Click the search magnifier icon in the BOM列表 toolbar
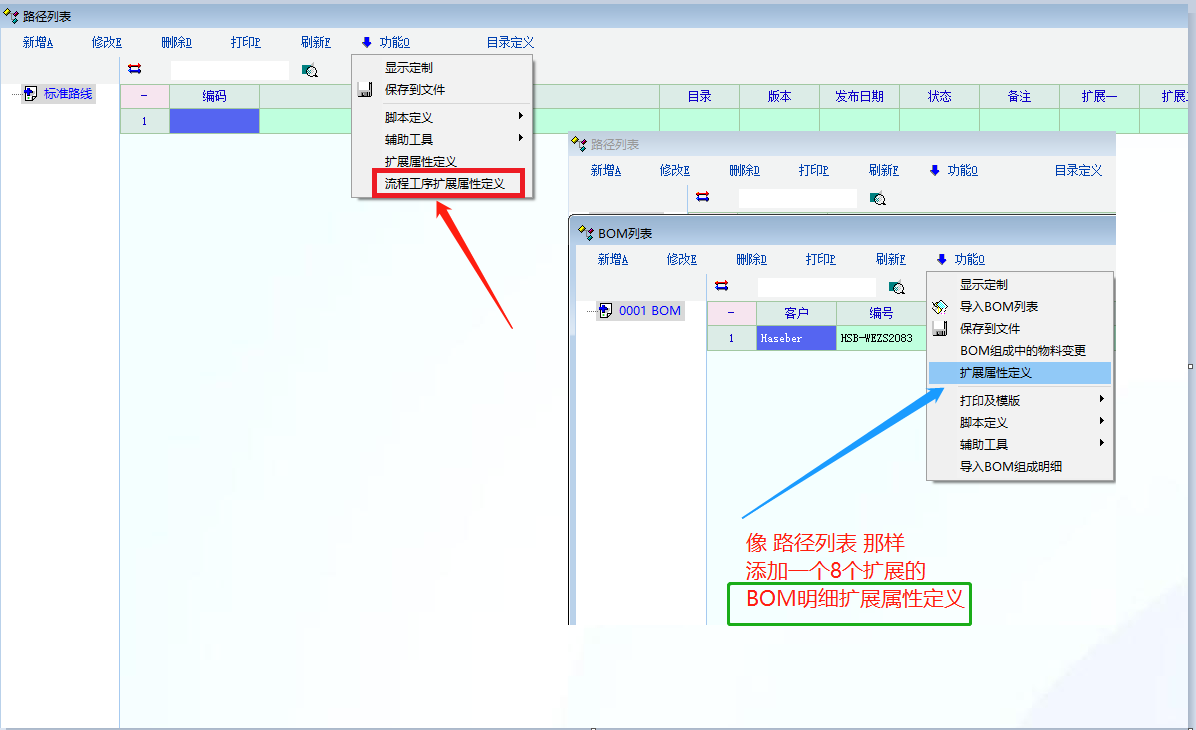The width and height of the screenshot is (1196, 730). click(897, 287)
